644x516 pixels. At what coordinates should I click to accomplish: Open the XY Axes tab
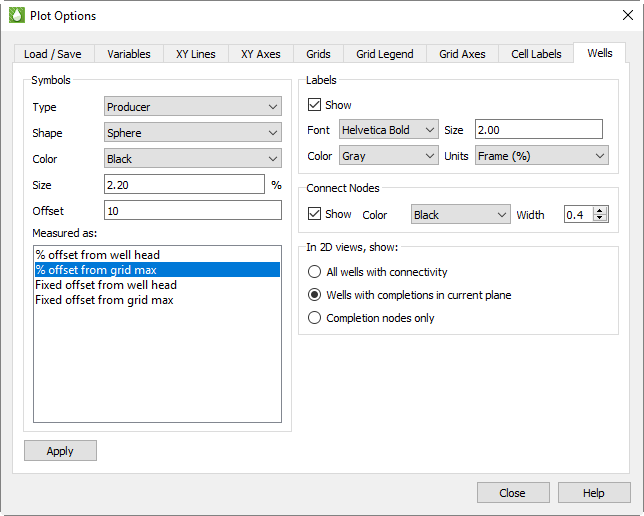(260, 54)
